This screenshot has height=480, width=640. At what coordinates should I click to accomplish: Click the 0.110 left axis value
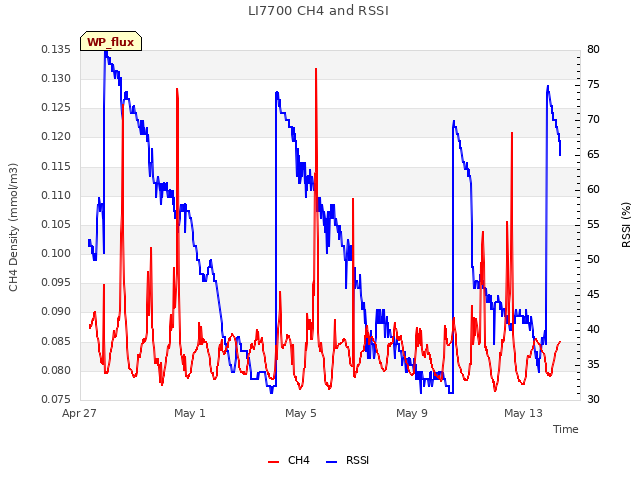tap(56, 195)
